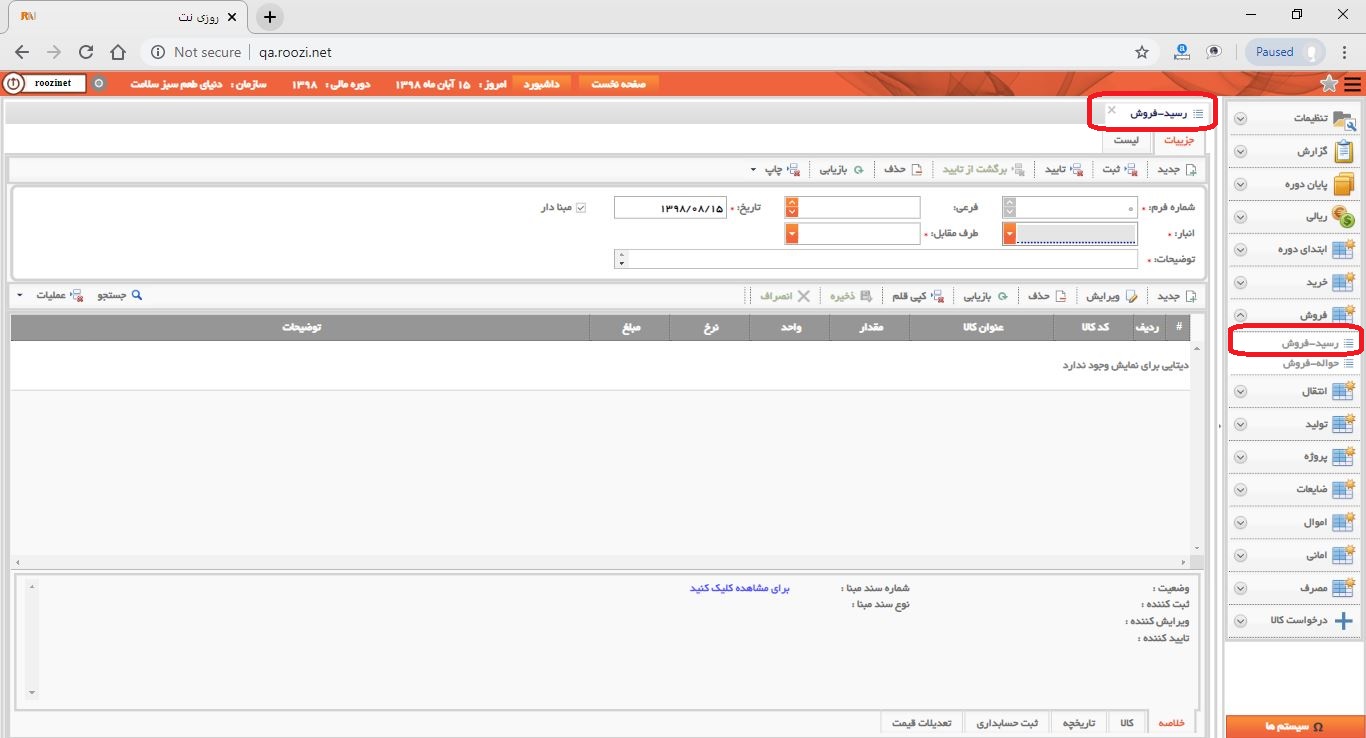Click the ریالی currency coin icon
1366x738 pixels.
point(1344,217)
